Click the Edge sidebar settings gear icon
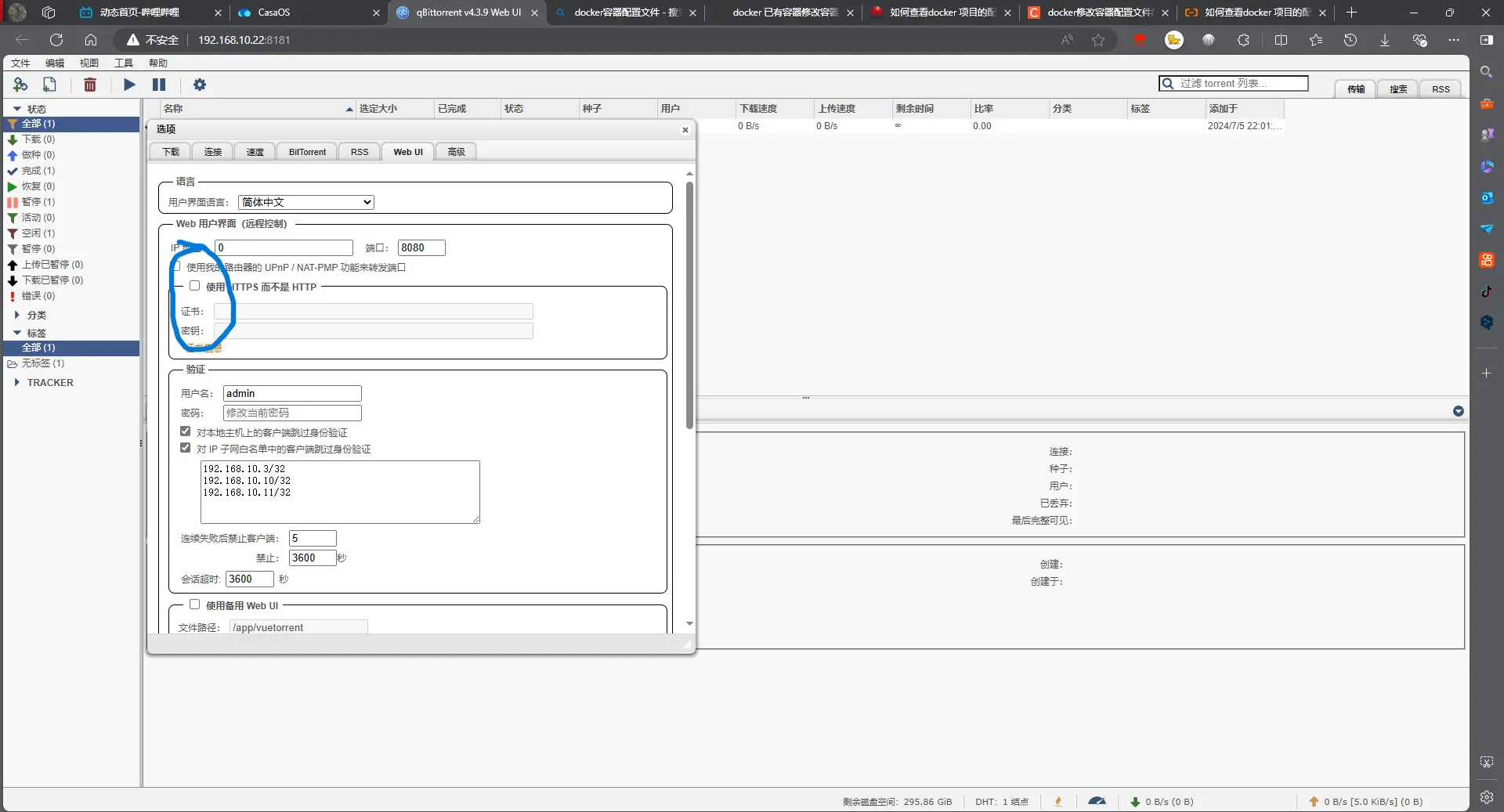The height and width of the screenshot is (812, 1504). (1487, 797)
